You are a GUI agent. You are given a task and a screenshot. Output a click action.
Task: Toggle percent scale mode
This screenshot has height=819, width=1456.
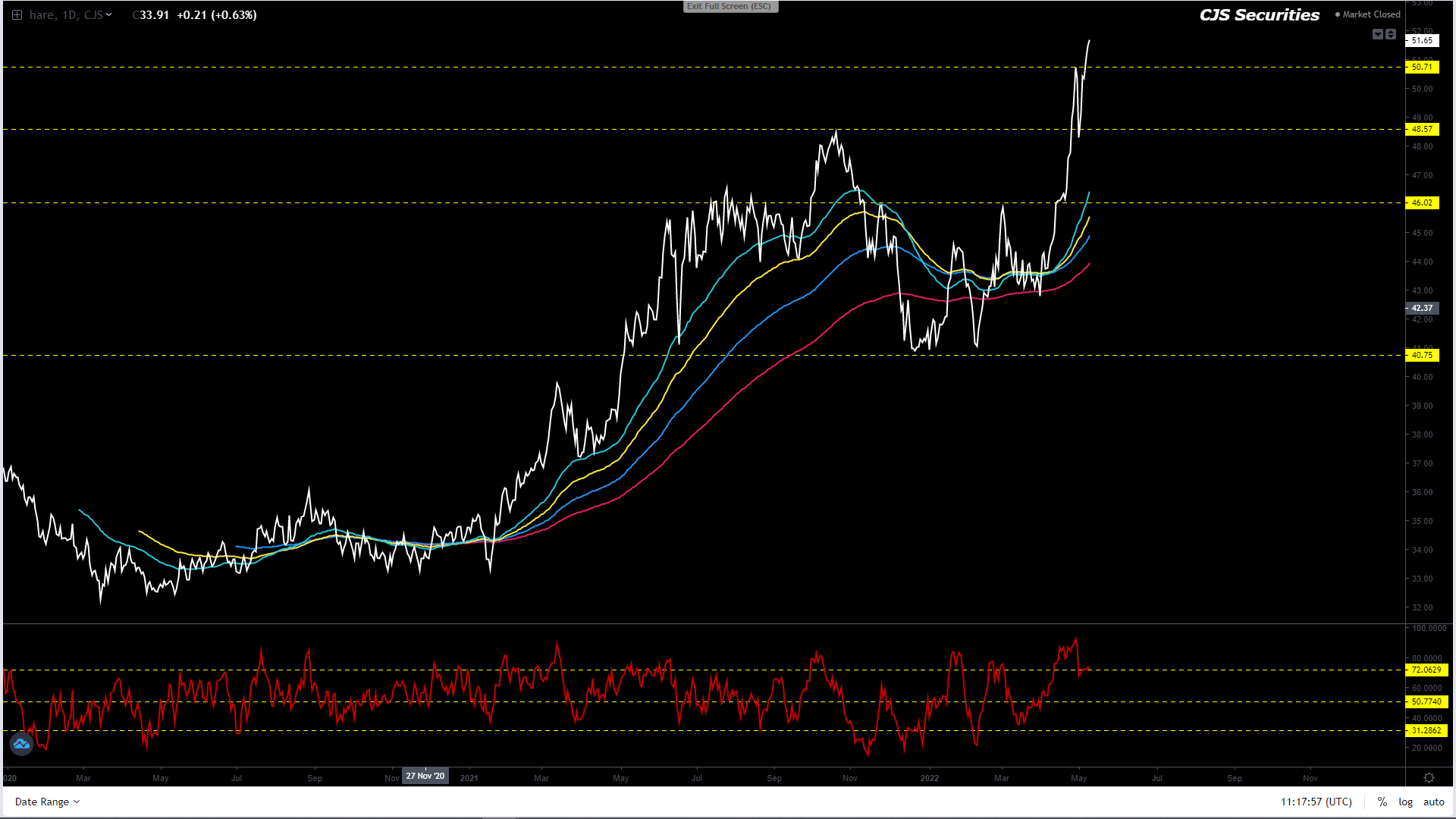[x=1382, y=802]
